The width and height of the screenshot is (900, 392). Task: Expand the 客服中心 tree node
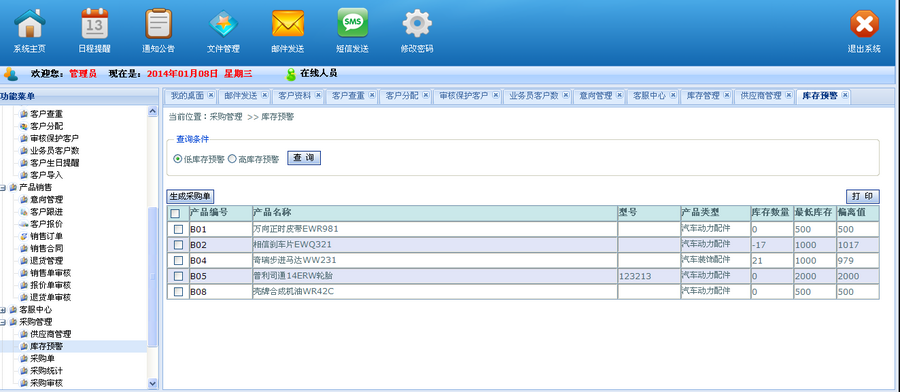pos(3,310)
